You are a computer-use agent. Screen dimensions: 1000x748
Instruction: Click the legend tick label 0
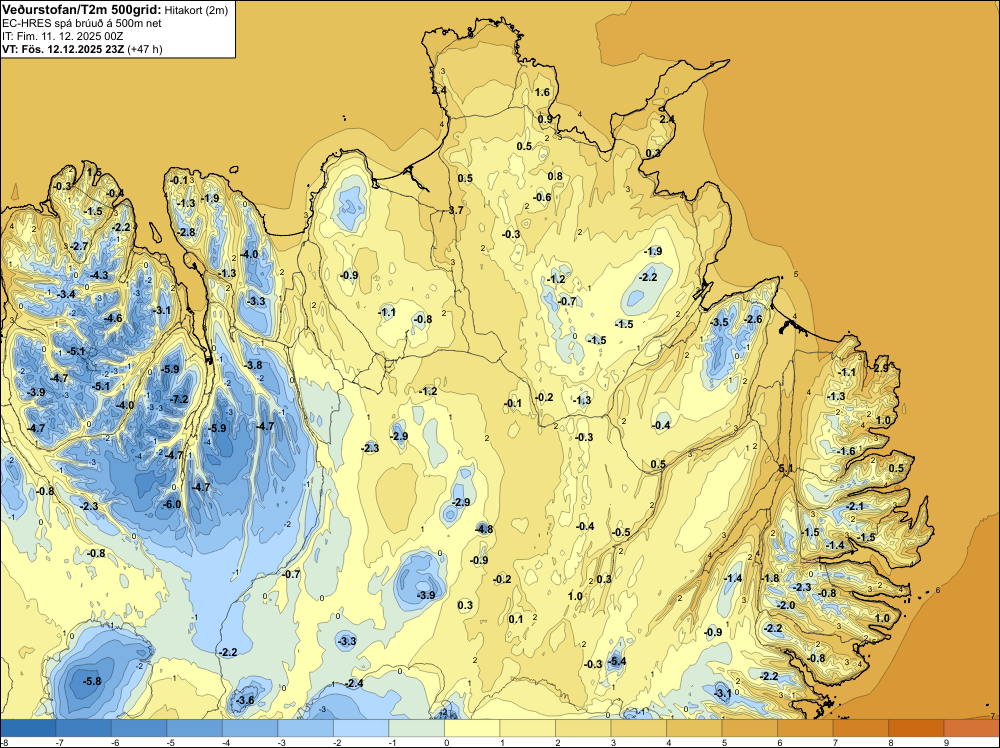coord(446,742)
